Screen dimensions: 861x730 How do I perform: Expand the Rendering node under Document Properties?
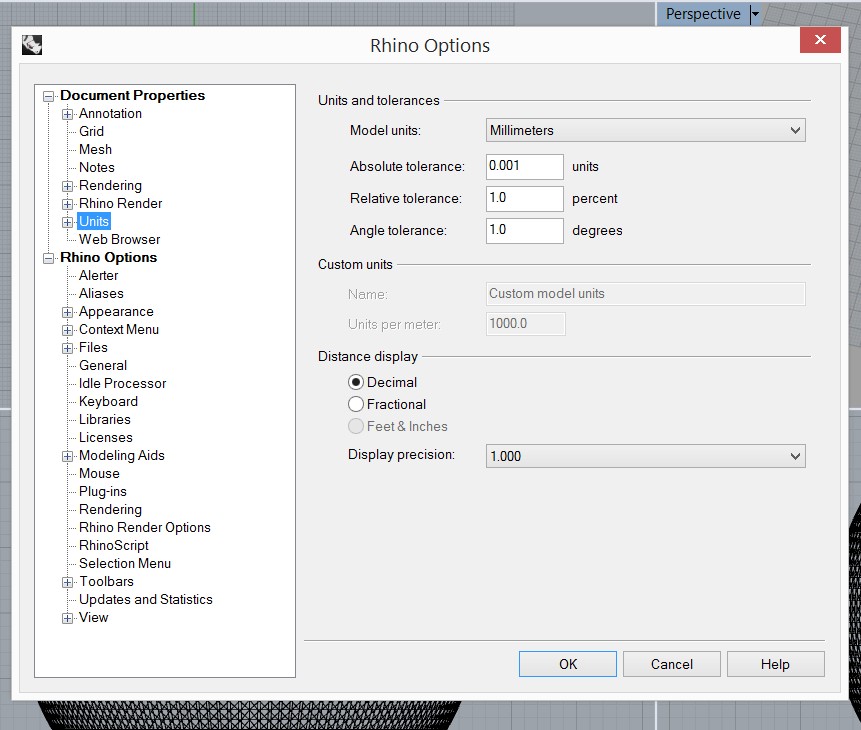(x=68, y=186)
